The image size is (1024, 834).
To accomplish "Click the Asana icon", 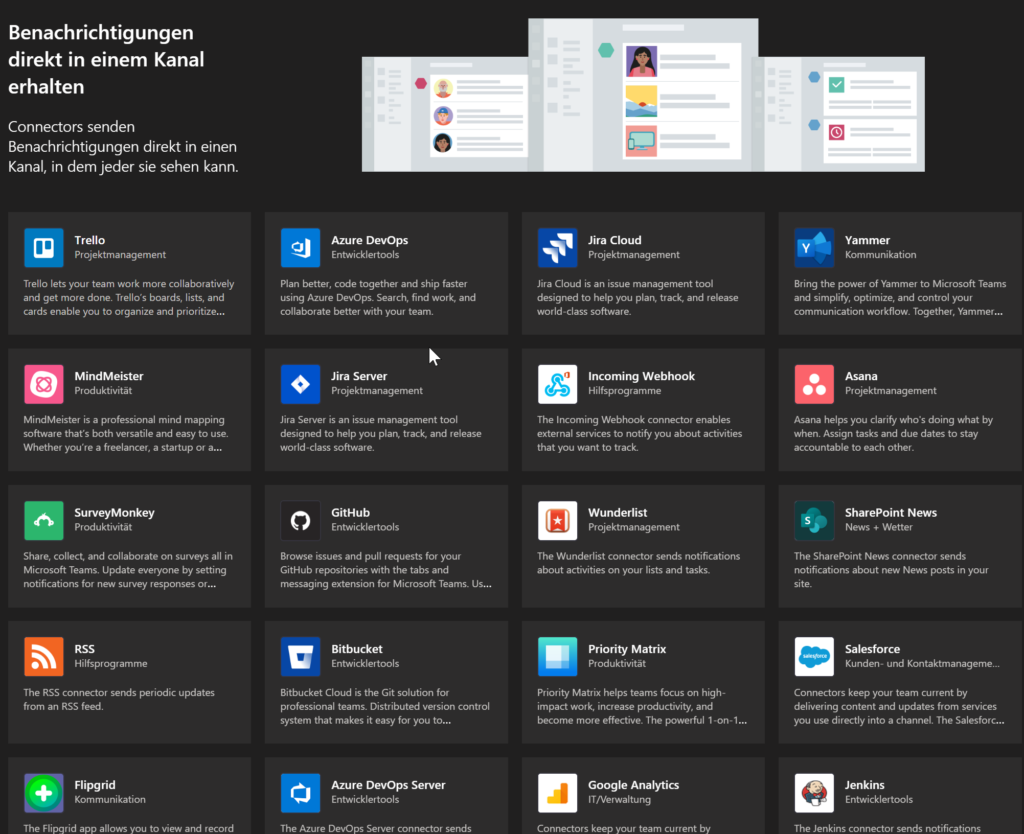I will click(x=814, y=384).
